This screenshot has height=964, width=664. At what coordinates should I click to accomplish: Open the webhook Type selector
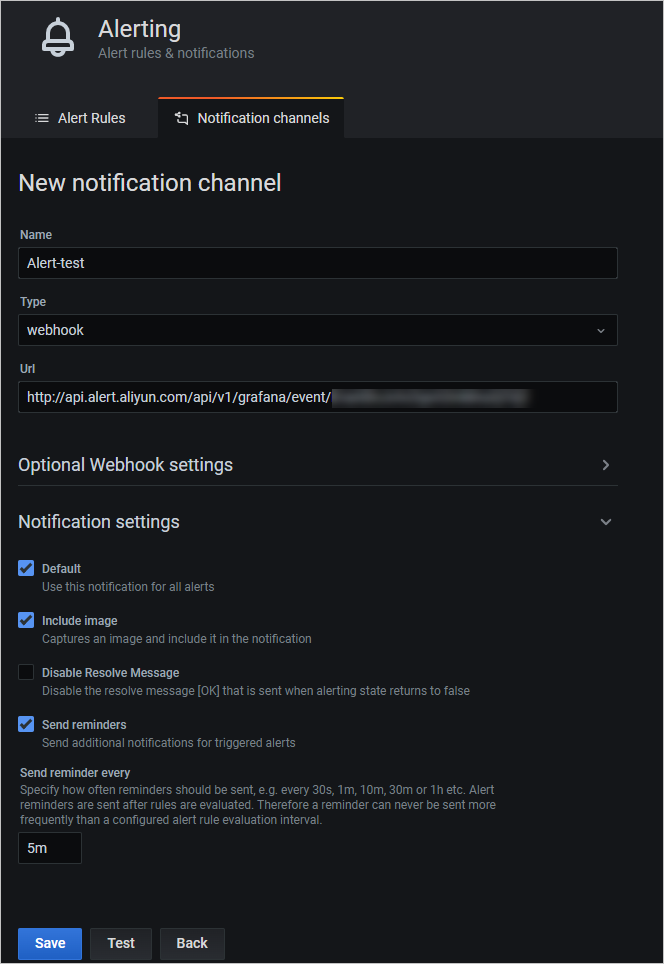tap(317, 330)
